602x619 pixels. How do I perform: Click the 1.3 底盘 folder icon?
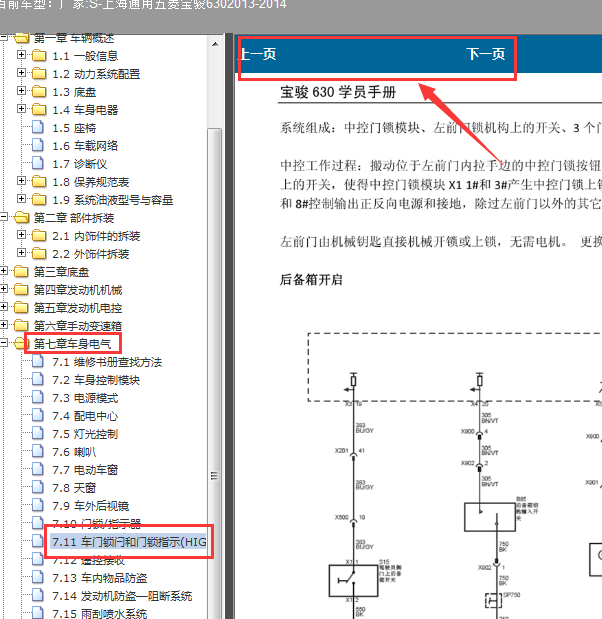tap(39, 92)
